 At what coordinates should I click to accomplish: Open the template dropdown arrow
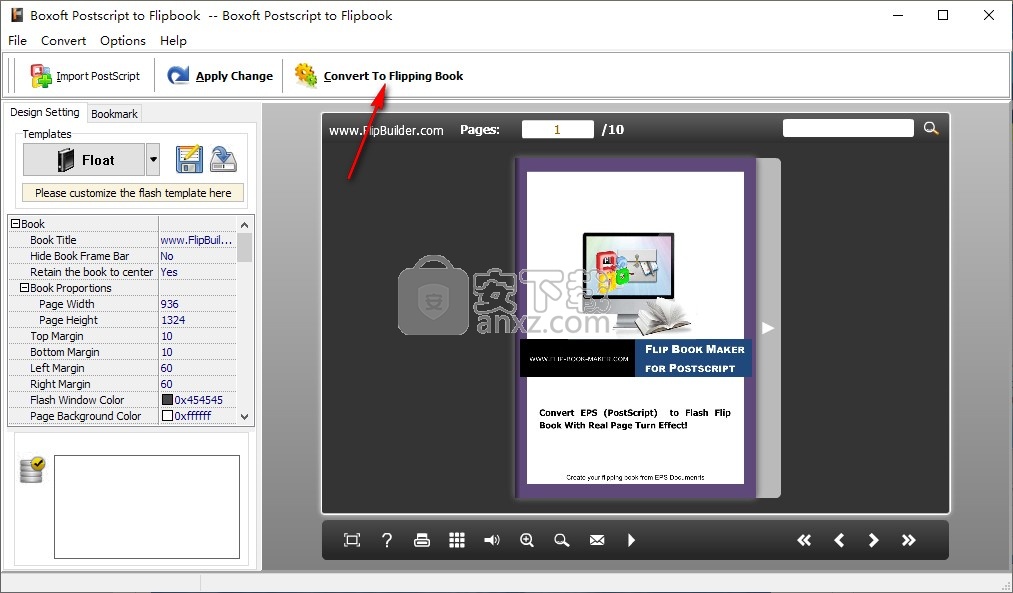pyautogui.click(x=153, y=160)
